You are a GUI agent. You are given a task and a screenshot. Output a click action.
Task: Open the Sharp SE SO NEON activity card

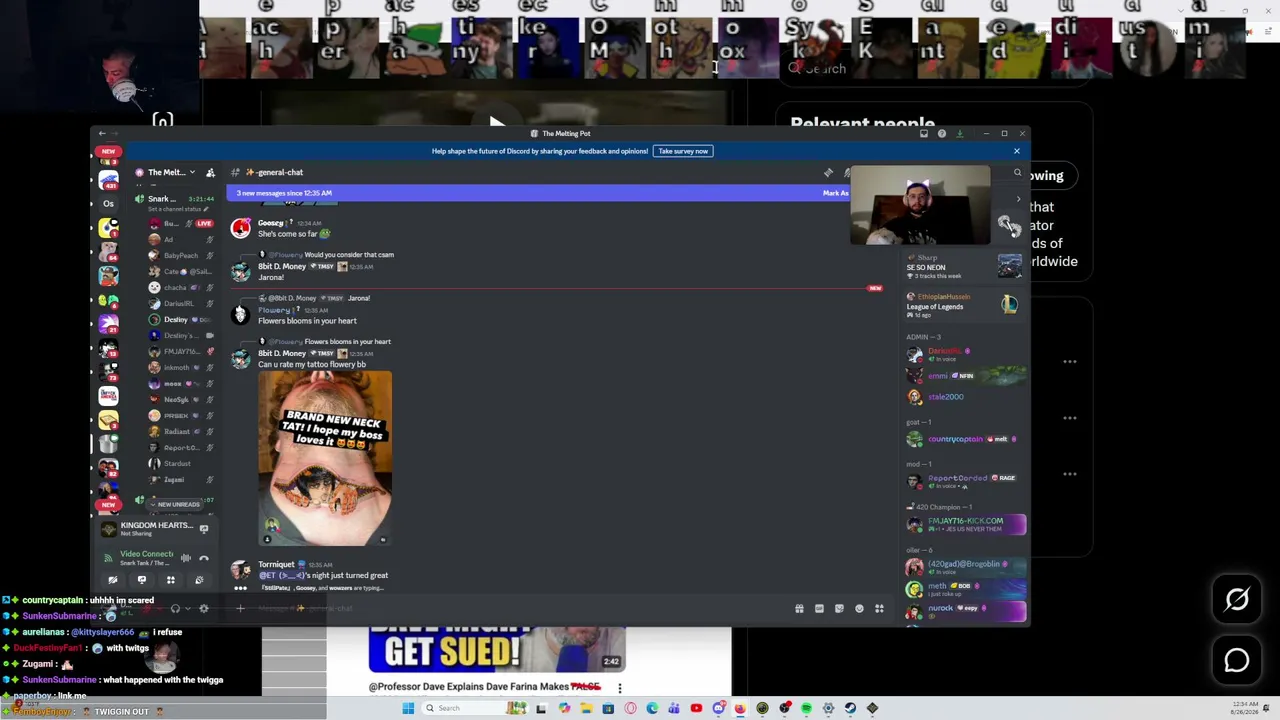coord(964,267)
